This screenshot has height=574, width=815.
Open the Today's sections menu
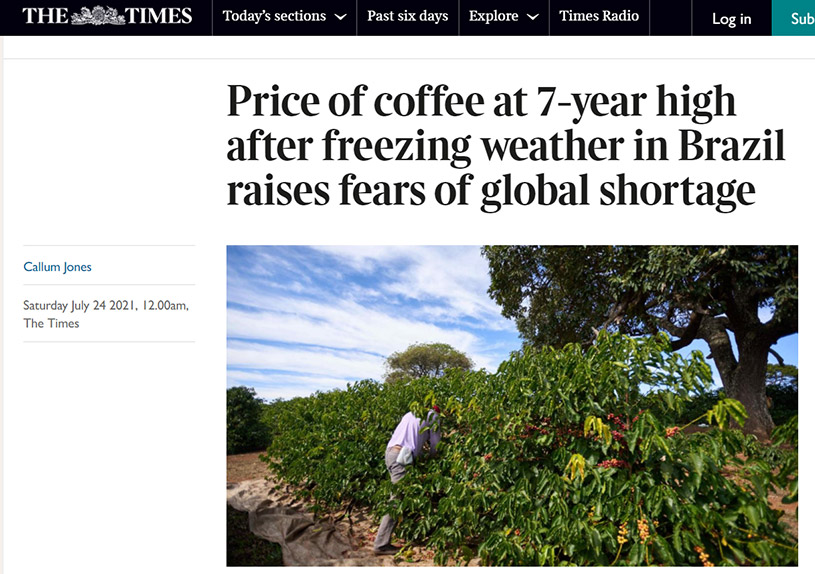[275, 16]
